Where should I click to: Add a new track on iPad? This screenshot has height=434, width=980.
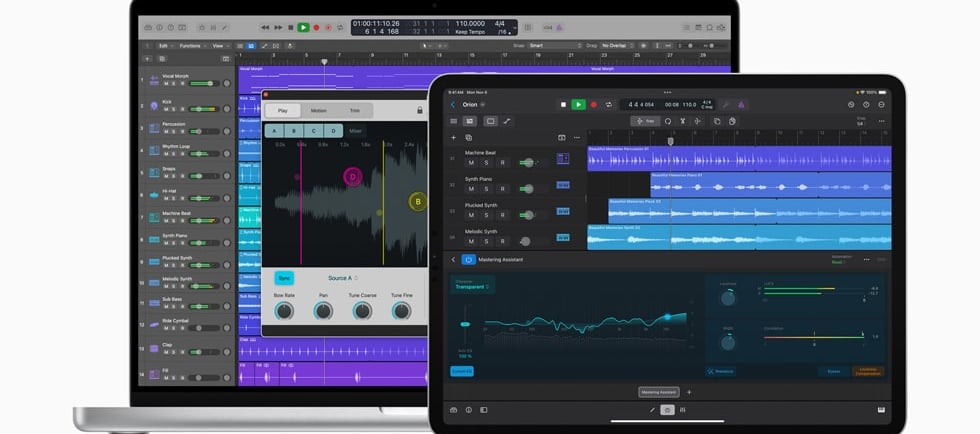[454, 138]
